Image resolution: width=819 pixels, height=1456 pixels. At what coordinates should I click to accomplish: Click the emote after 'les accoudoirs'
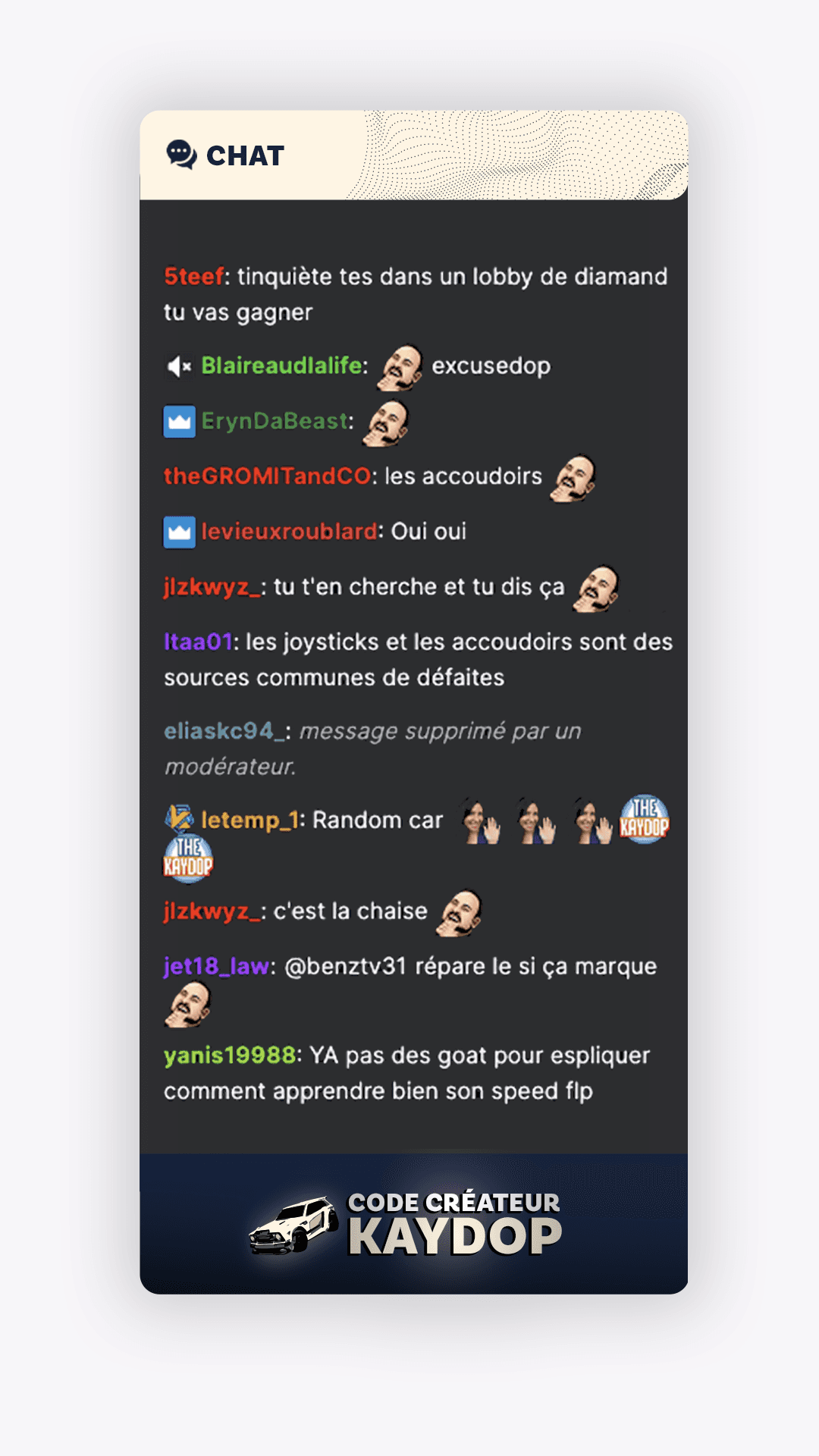(573, 478)
